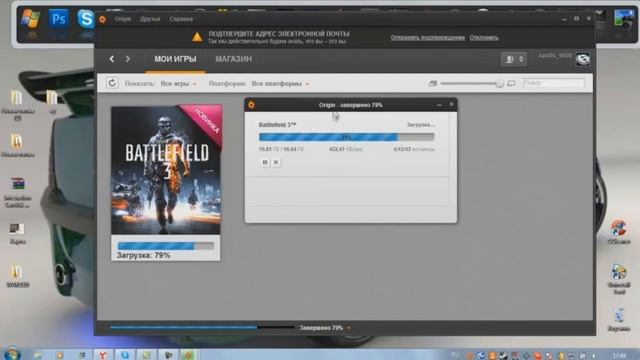The width and height of the screenshot is (640, 360).
Task: Switch to the МАГАЗИН tab
Action: (233, 59)
